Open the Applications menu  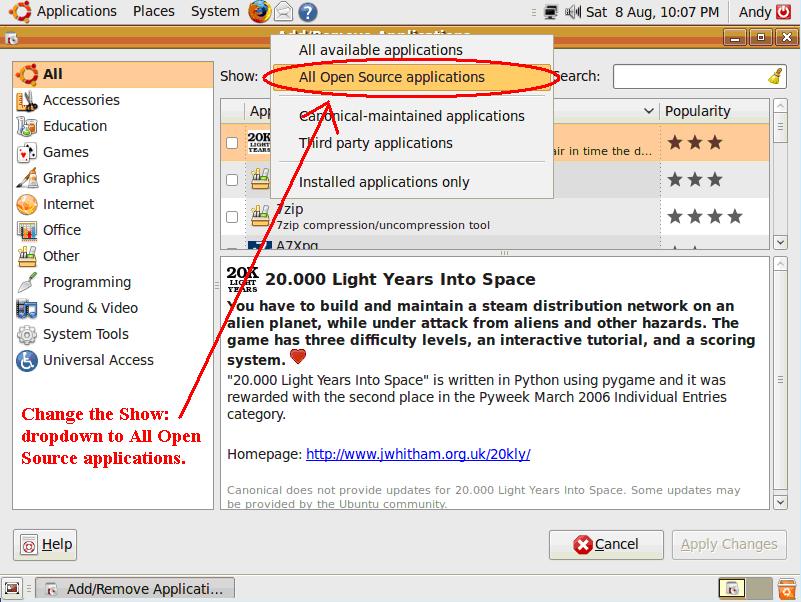click(77, 11)
